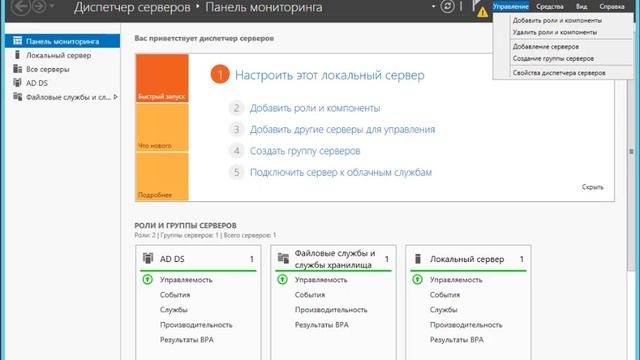Viewport: 640px width, 360px height.
Task: Open Результаты BPA in AD DS tile
Action: [x=187, y=340]
